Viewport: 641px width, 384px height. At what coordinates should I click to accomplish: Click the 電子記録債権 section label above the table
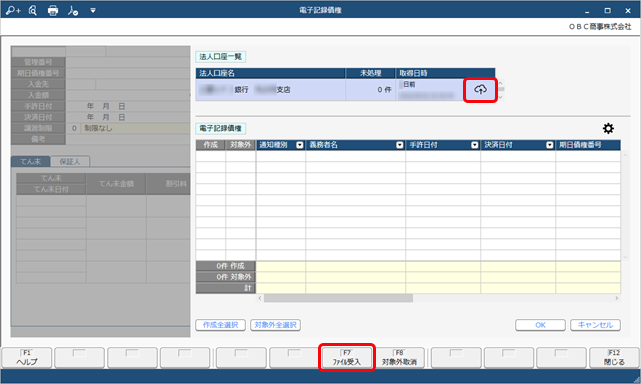tap(221, 128)
